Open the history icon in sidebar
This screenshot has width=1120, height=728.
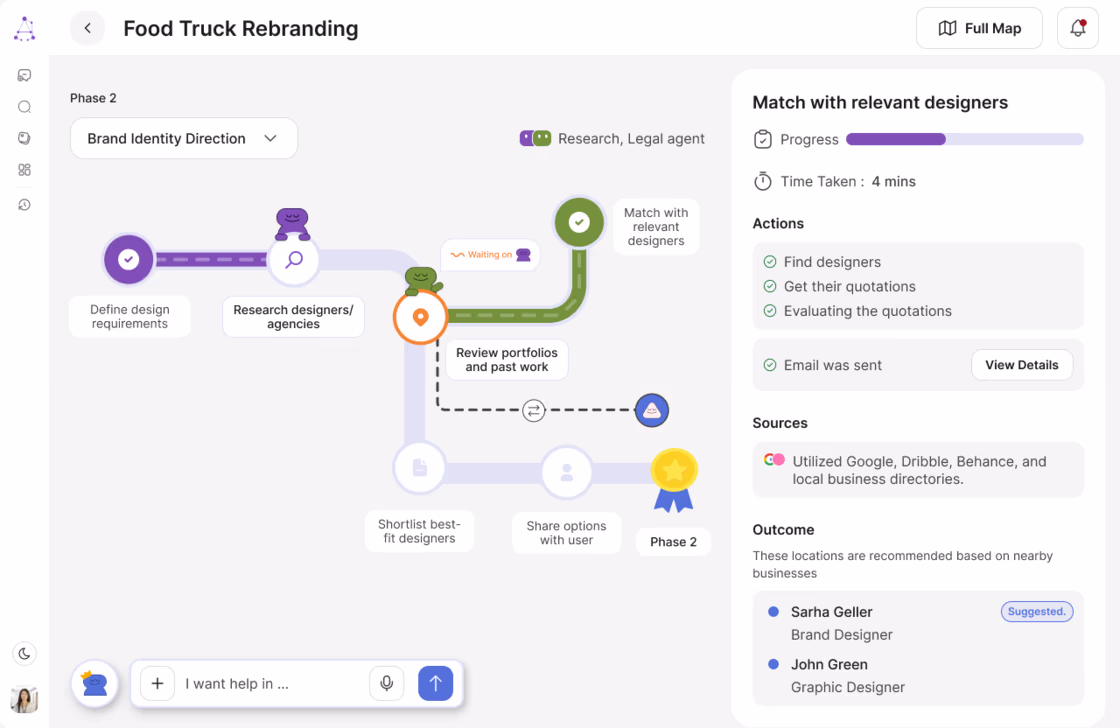click(25, 205)
